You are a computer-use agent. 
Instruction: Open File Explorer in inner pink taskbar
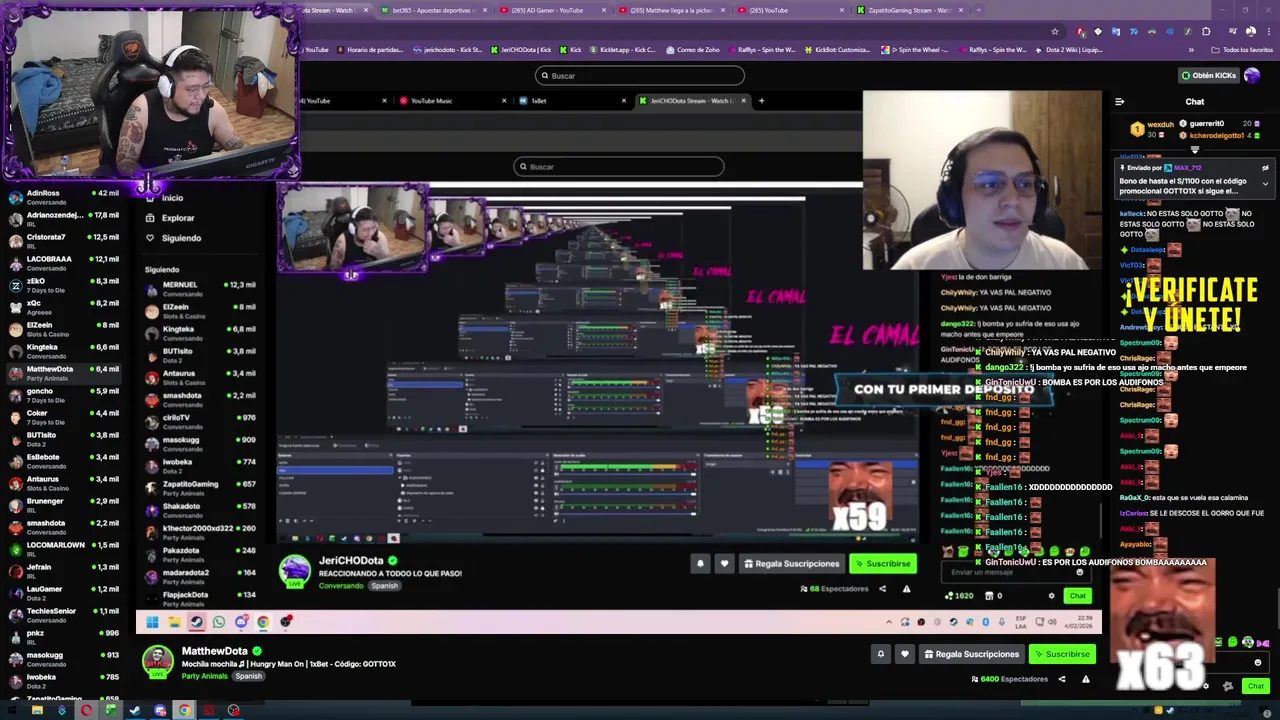click(x=174, y=622)
